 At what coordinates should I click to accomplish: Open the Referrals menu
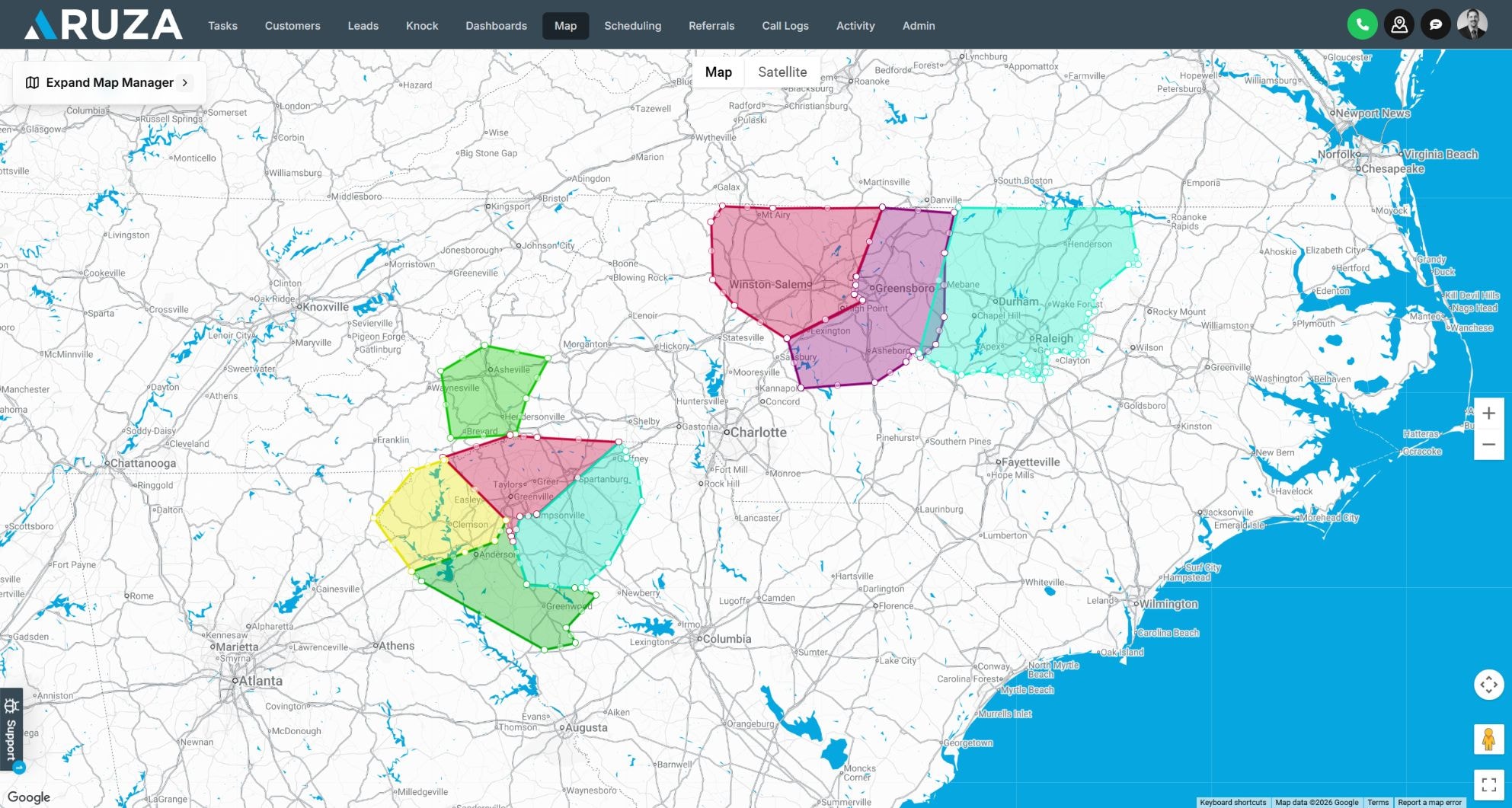(711, 26)
